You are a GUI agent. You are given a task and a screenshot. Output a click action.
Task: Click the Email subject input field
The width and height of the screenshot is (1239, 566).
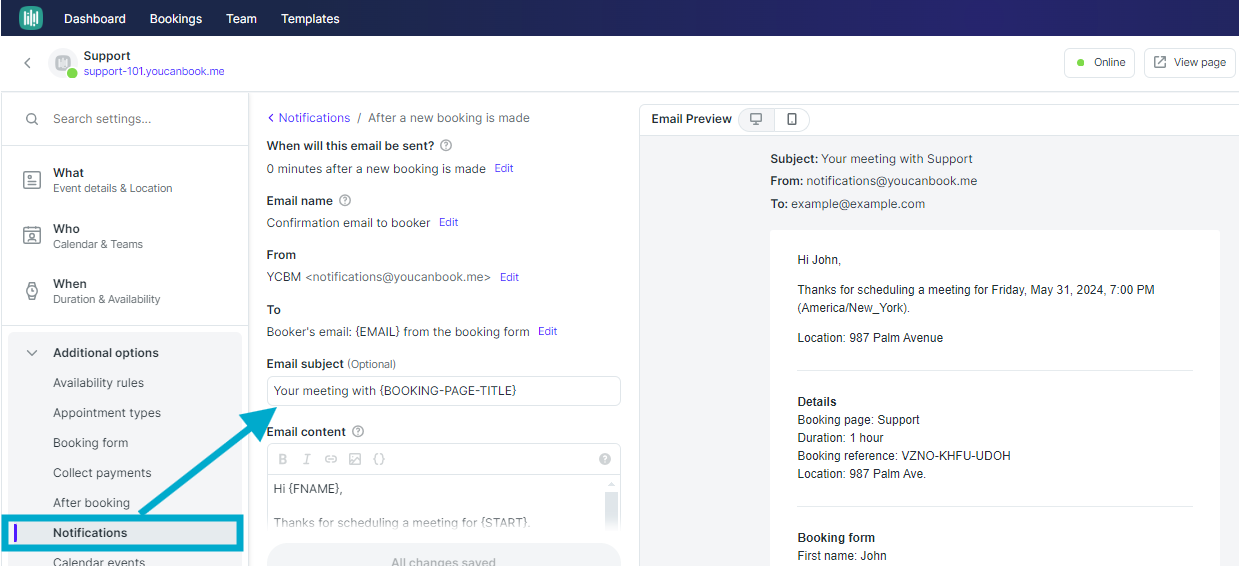coord(444,391)
